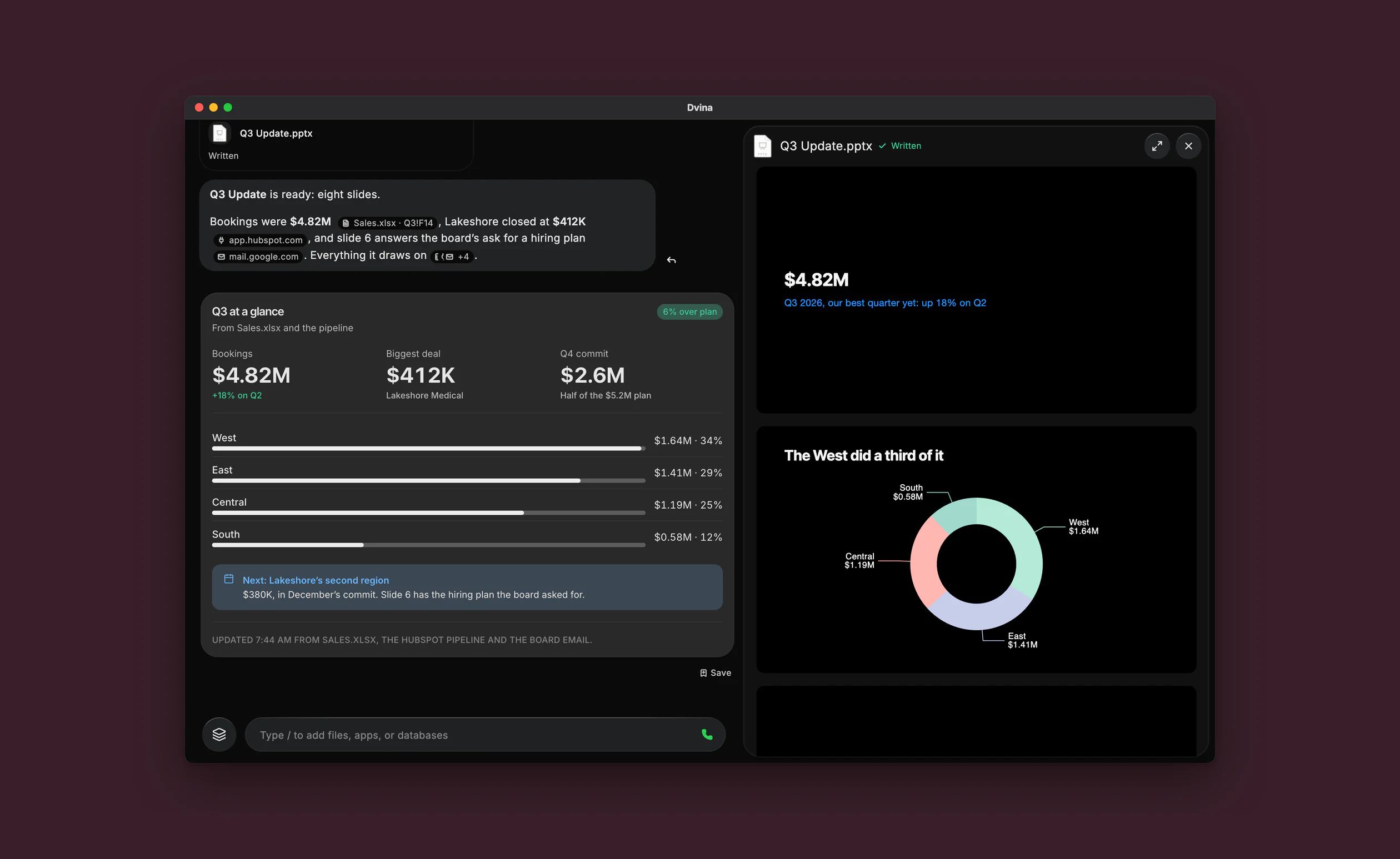Click the Q3 Update.pptx file icon in chat
1400x859 pixels.
[x=219, y=133]
